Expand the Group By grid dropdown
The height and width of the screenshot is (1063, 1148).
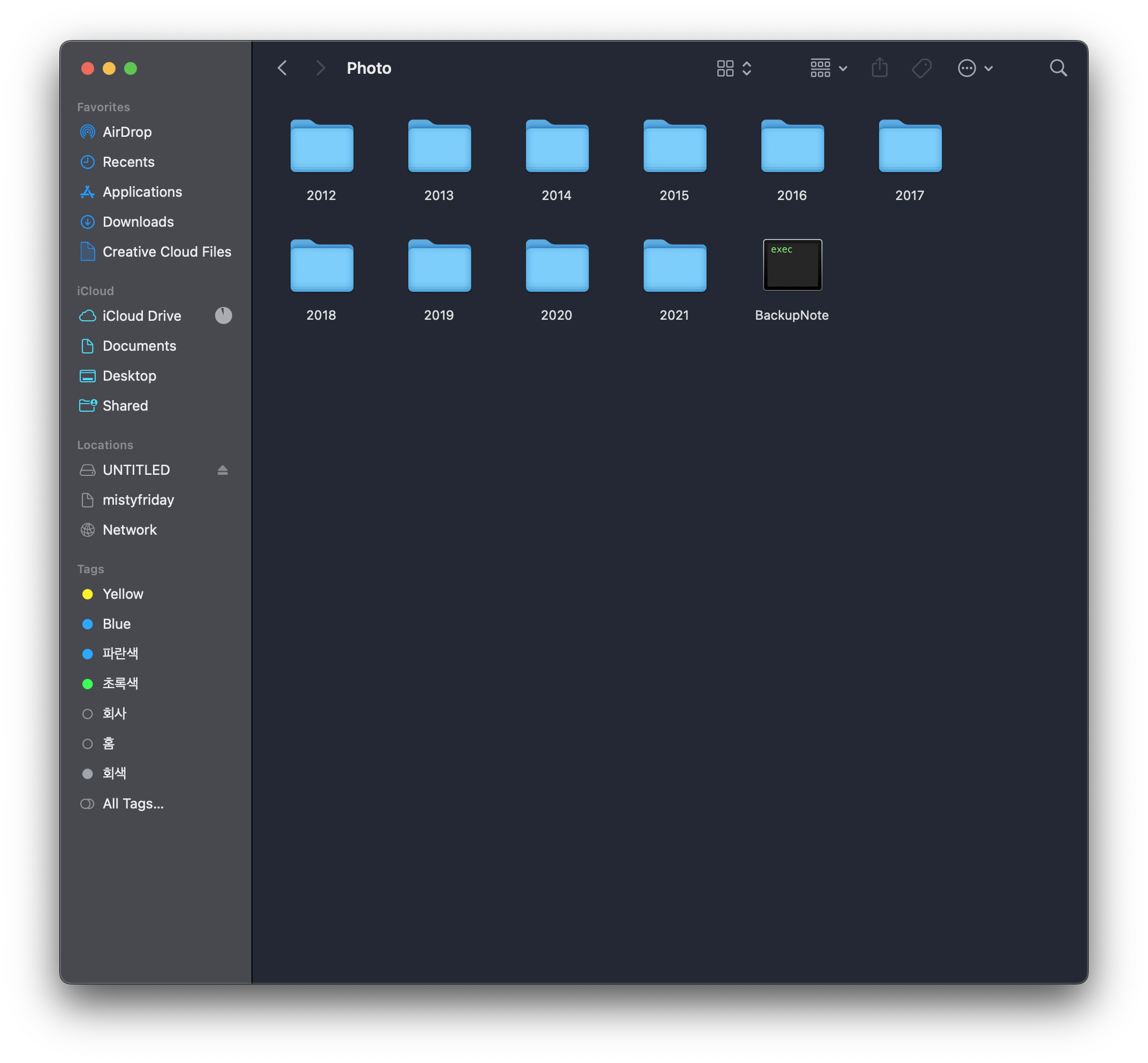(828, 68)
